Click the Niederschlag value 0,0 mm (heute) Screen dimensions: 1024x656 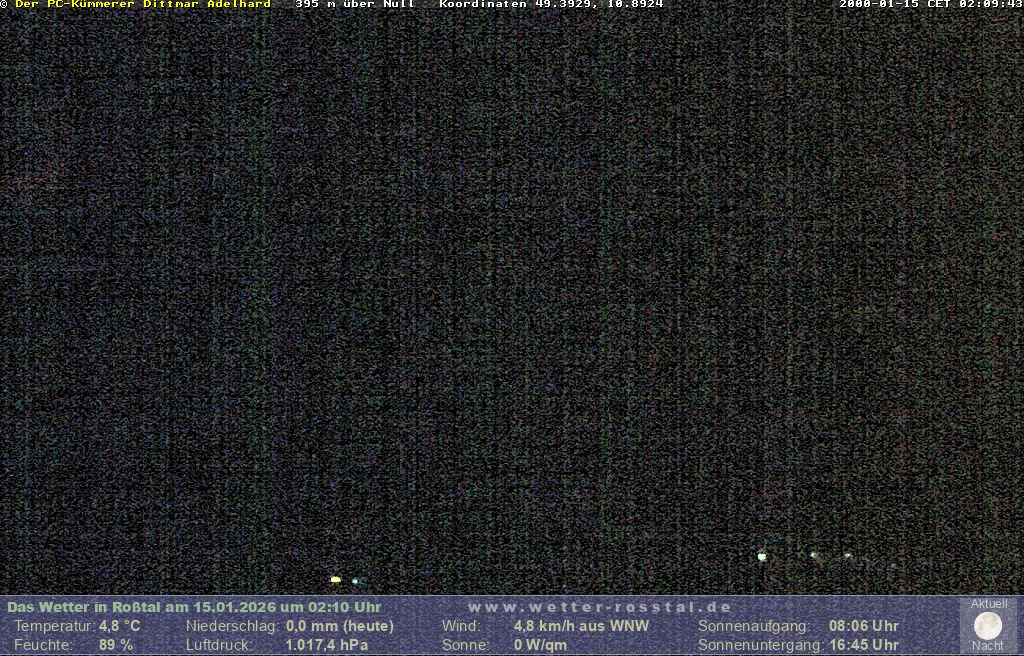coord(340,626)
